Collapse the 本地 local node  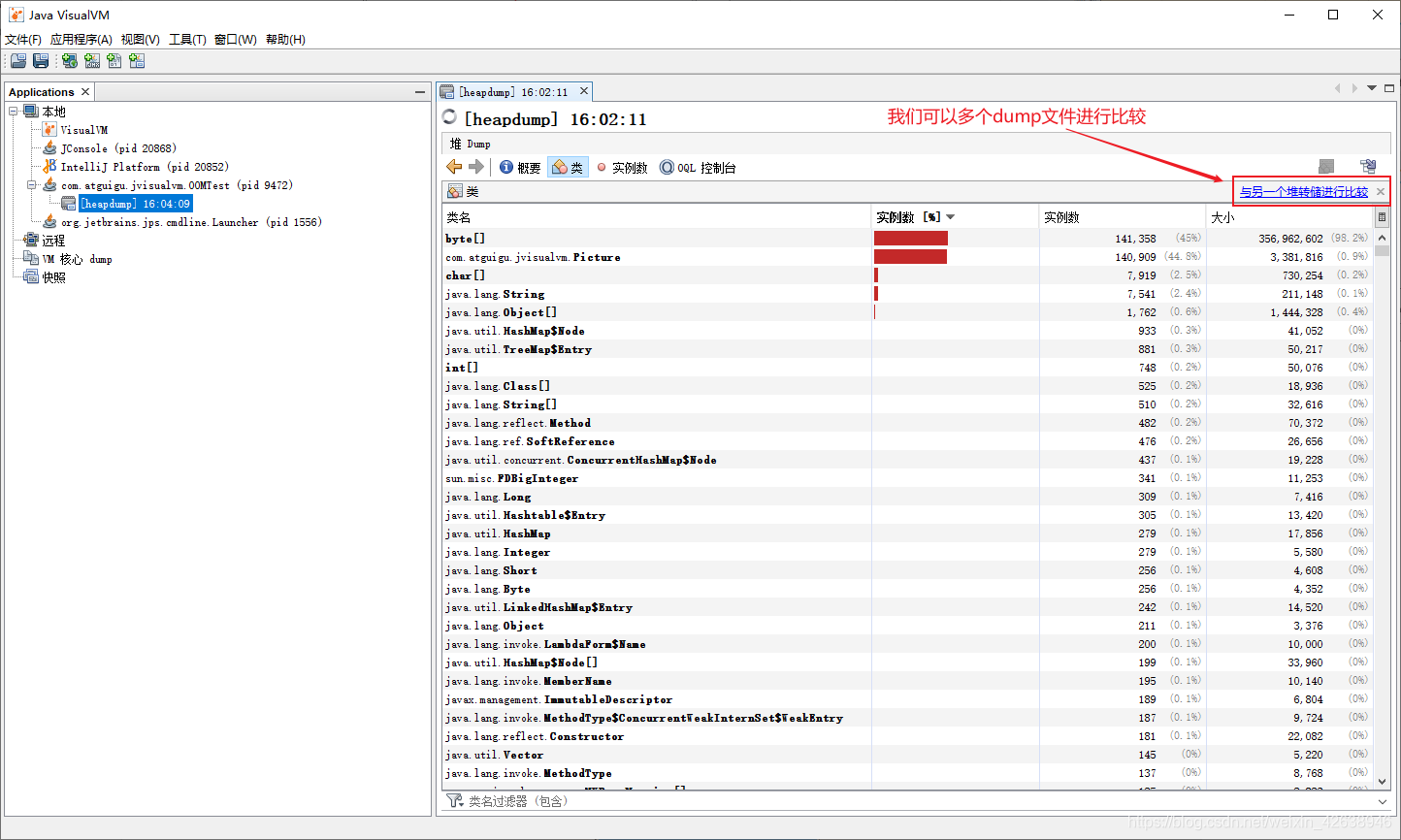(x=14, y=111)
